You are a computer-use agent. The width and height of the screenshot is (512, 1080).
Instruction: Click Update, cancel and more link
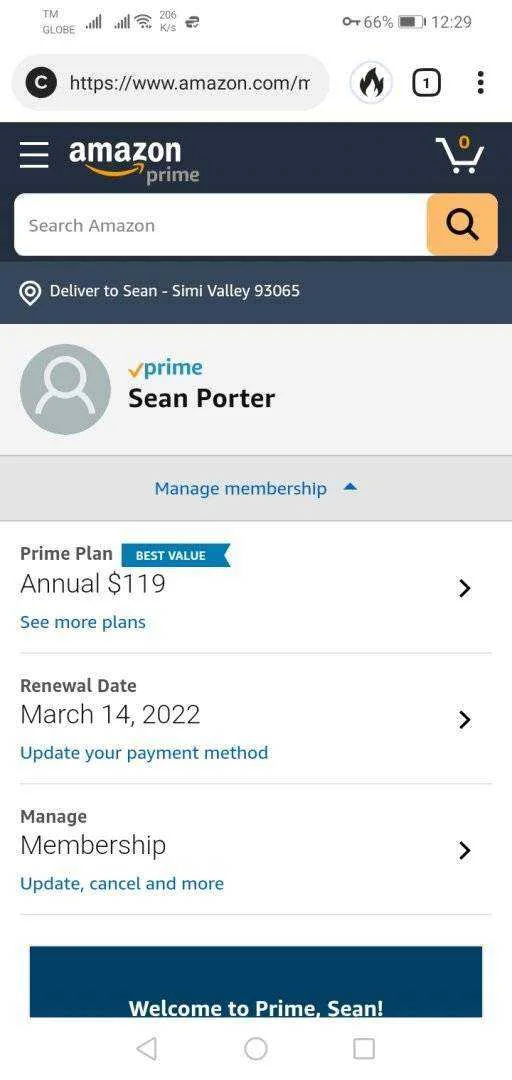coord(122,884)
